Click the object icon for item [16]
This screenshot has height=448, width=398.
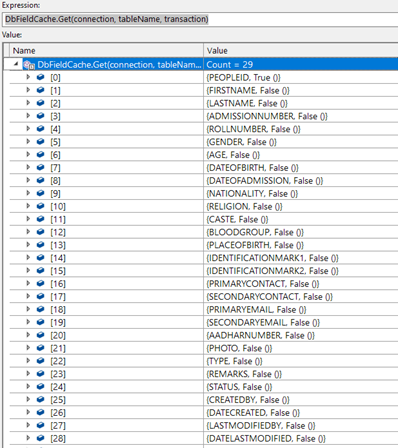coord(40,283)
